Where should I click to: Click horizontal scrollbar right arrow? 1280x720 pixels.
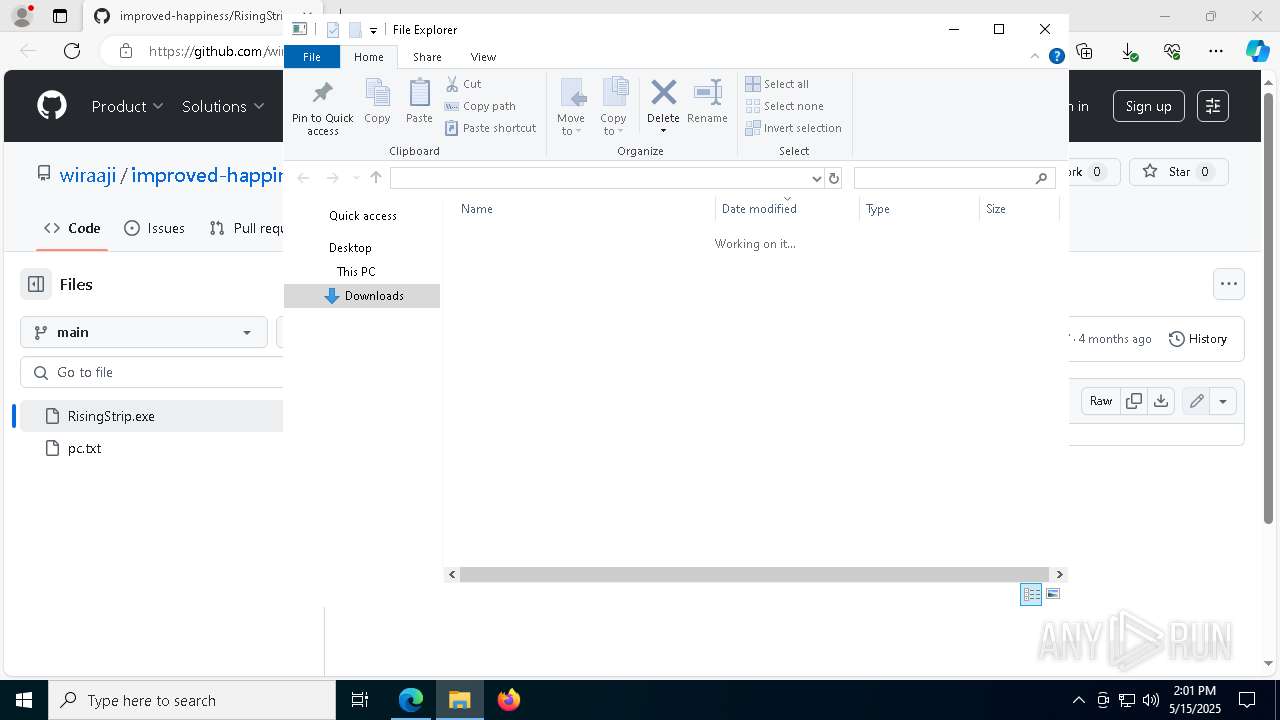1060,574
